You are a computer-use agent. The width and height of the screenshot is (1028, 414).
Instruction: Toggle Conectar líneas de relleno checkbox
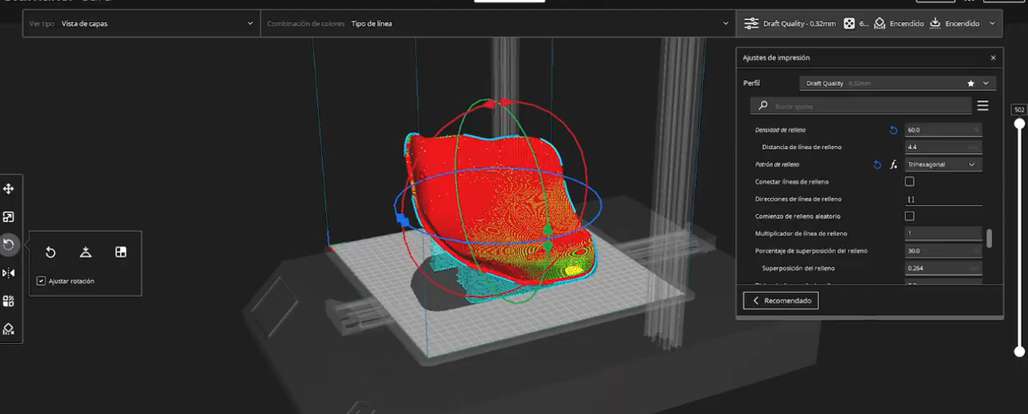pyautogui.click(x=909, y=182)
